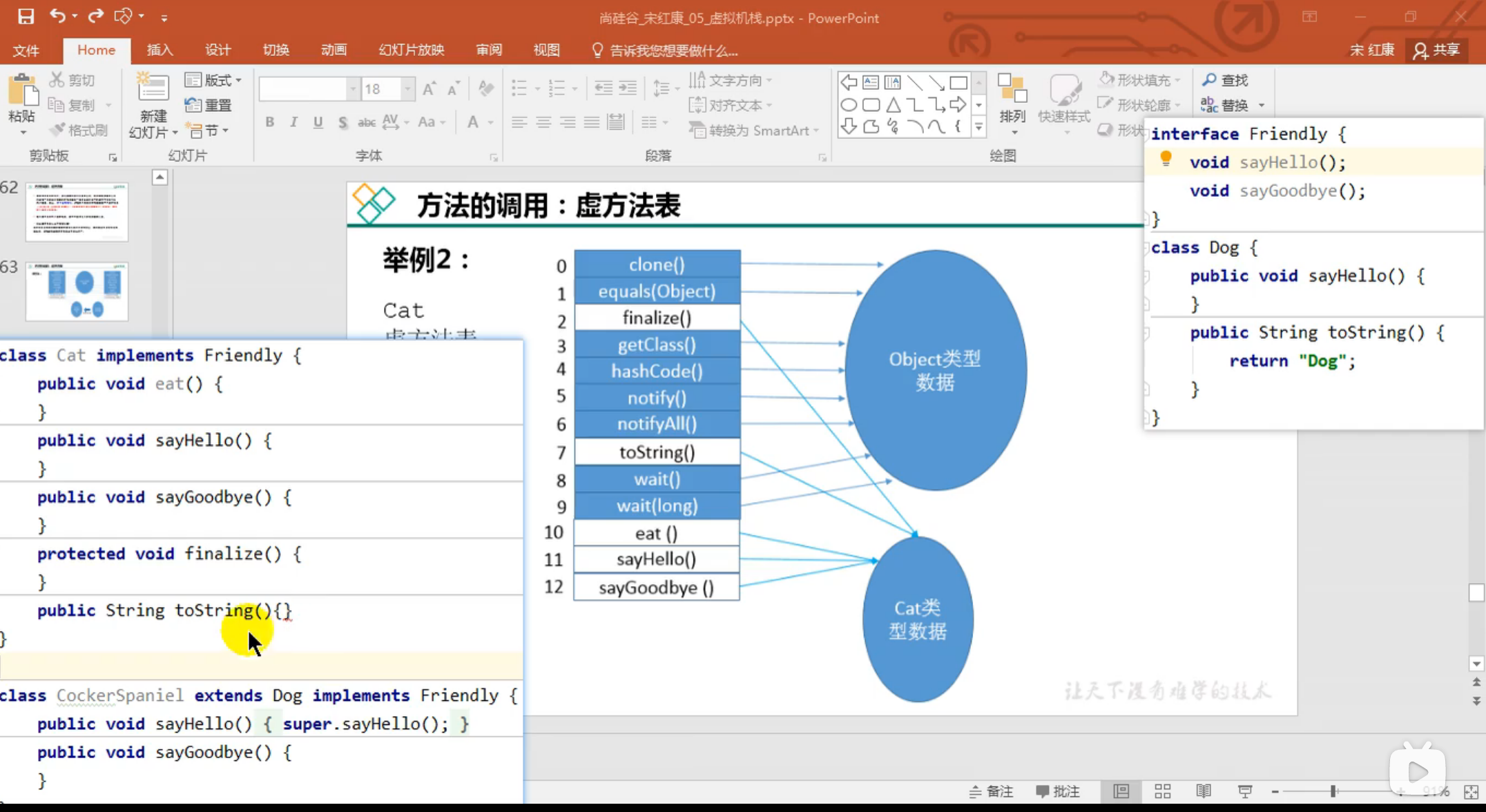1486x812 pixels.
Task: Toggle right text alignment
Action: pos(568,122)
